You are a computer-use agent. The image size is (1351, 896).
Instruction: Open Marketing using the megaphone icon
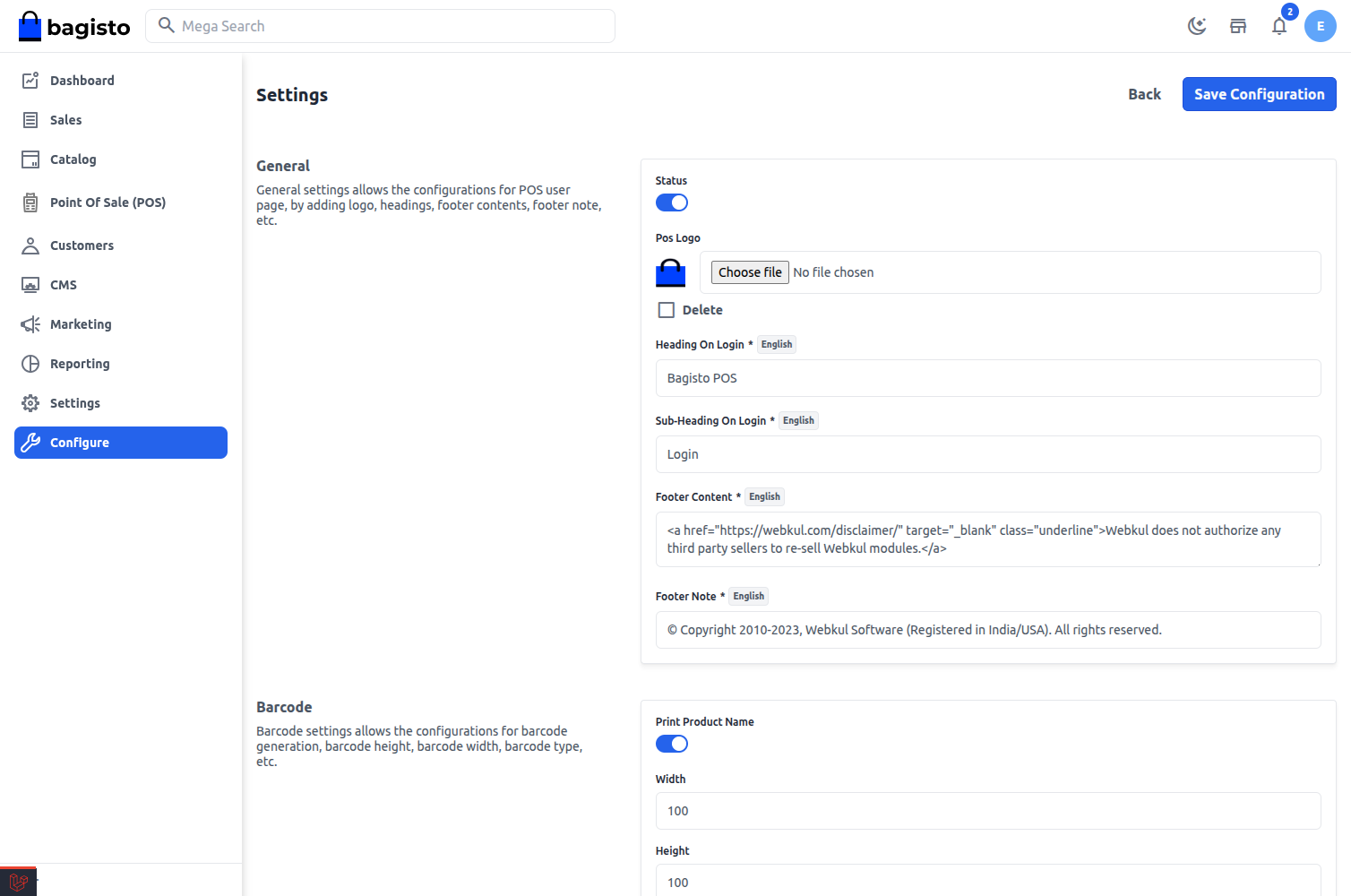pyautogui.click(x=30, y=323)
